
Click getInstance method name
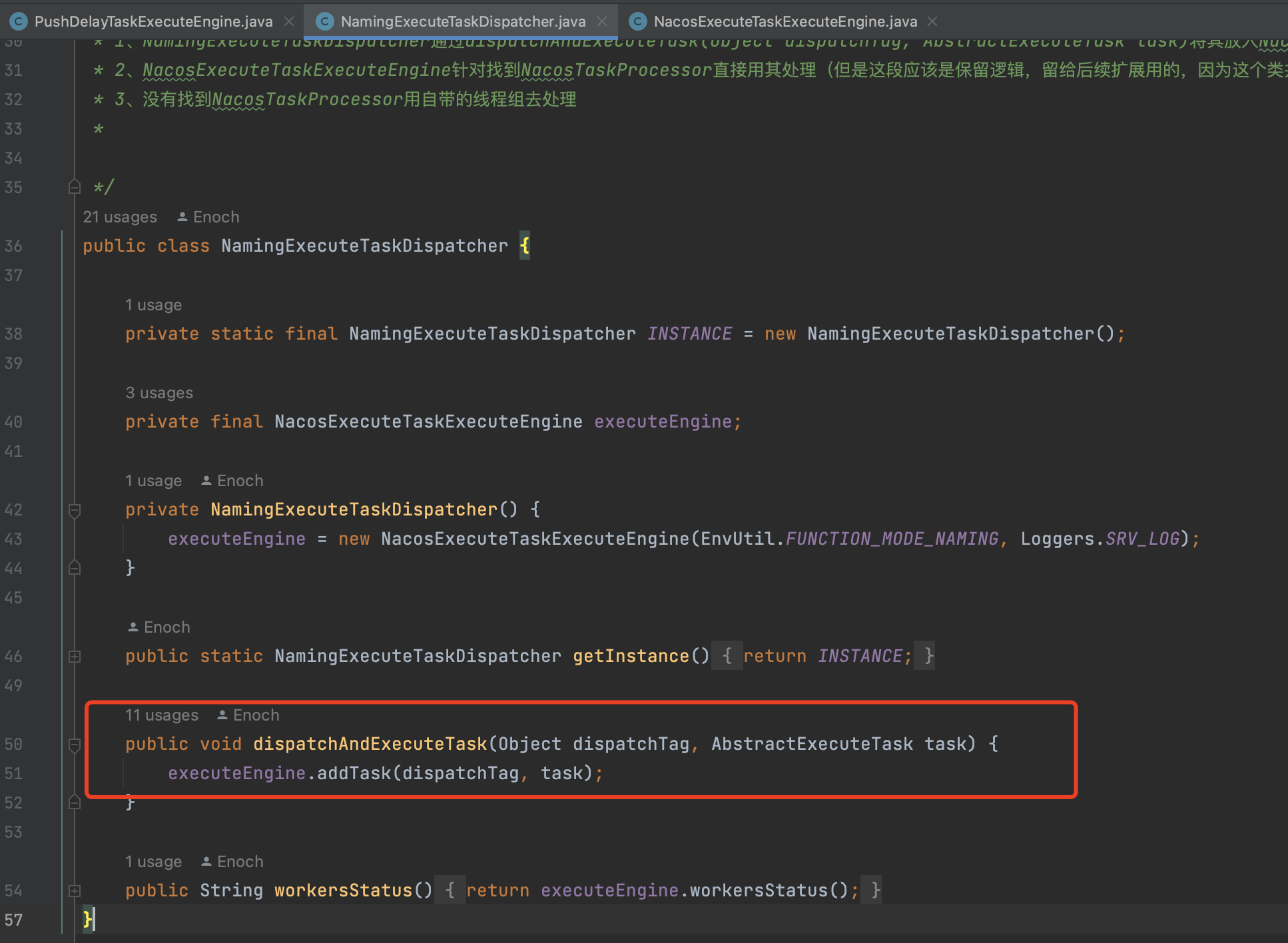(631, 656)
